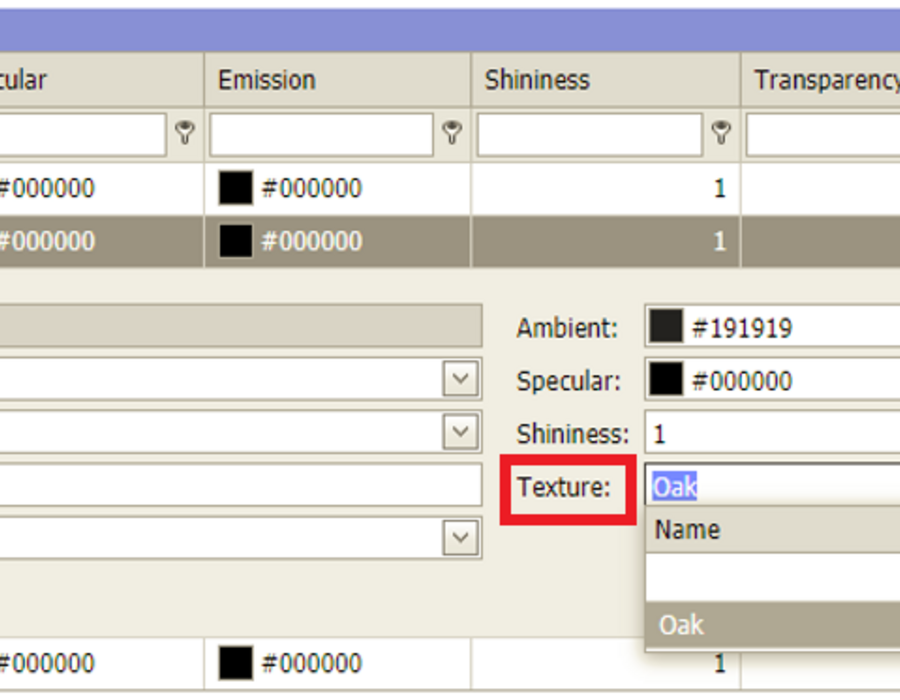
Task: Open the Specular color swatch in the form
Action: click(x=666, y=379)
